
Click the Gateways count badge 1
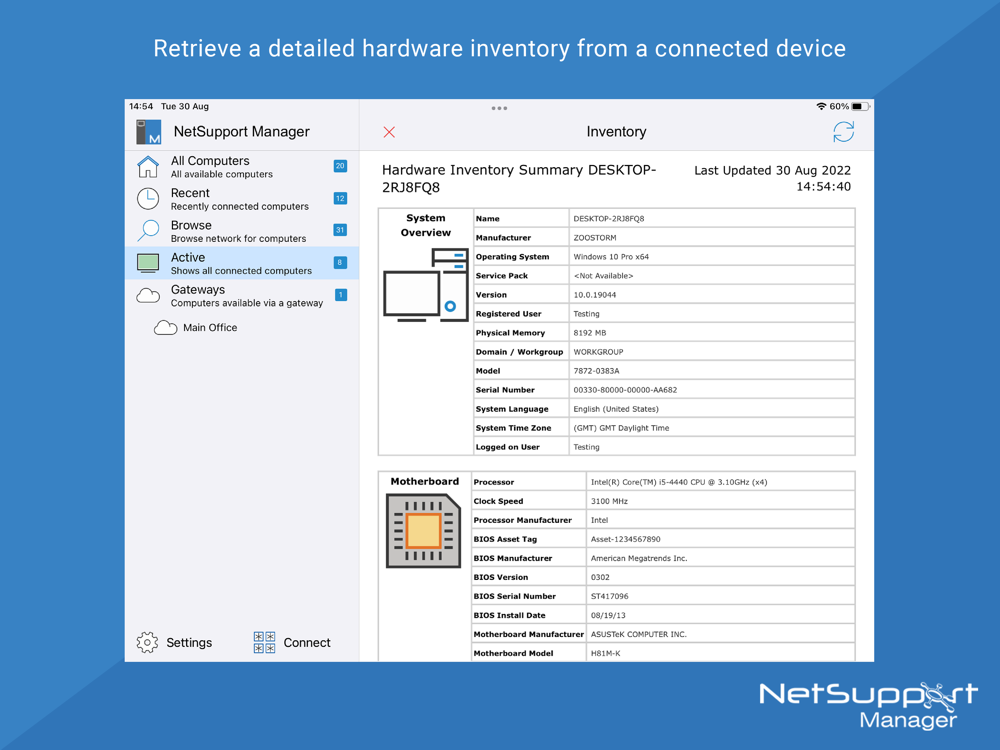[x=341, y=295]
